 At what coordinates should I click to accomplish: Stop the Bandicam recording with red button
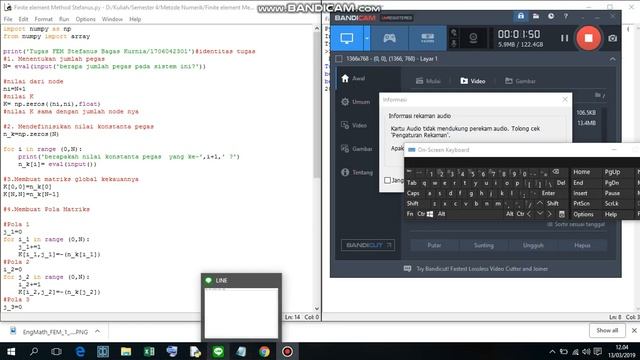tap(588, 38)
